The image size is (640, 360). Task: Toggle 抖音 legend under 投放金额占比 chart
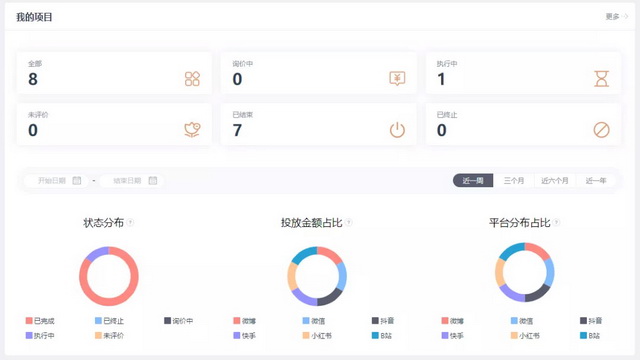(383, 321)
